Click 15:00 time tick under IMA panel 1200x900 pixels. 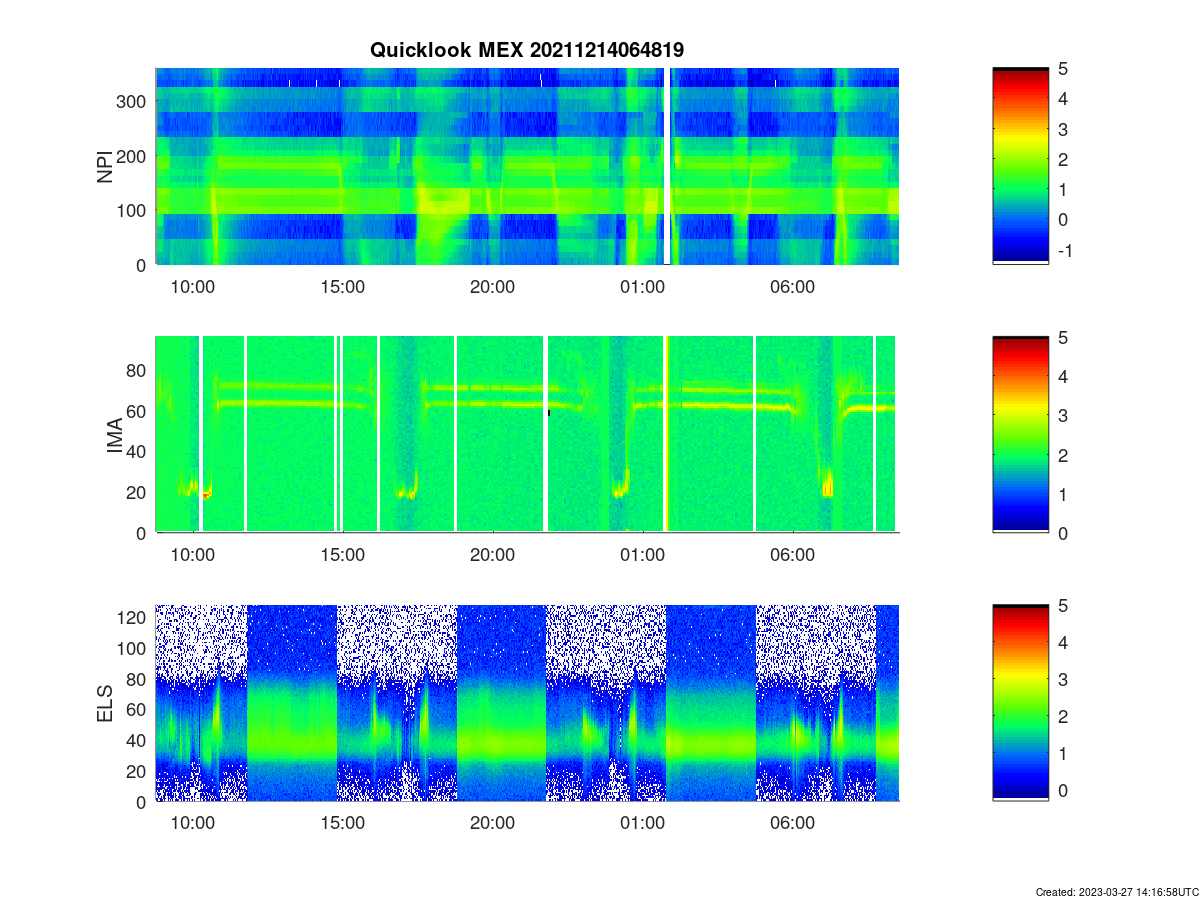343,555
